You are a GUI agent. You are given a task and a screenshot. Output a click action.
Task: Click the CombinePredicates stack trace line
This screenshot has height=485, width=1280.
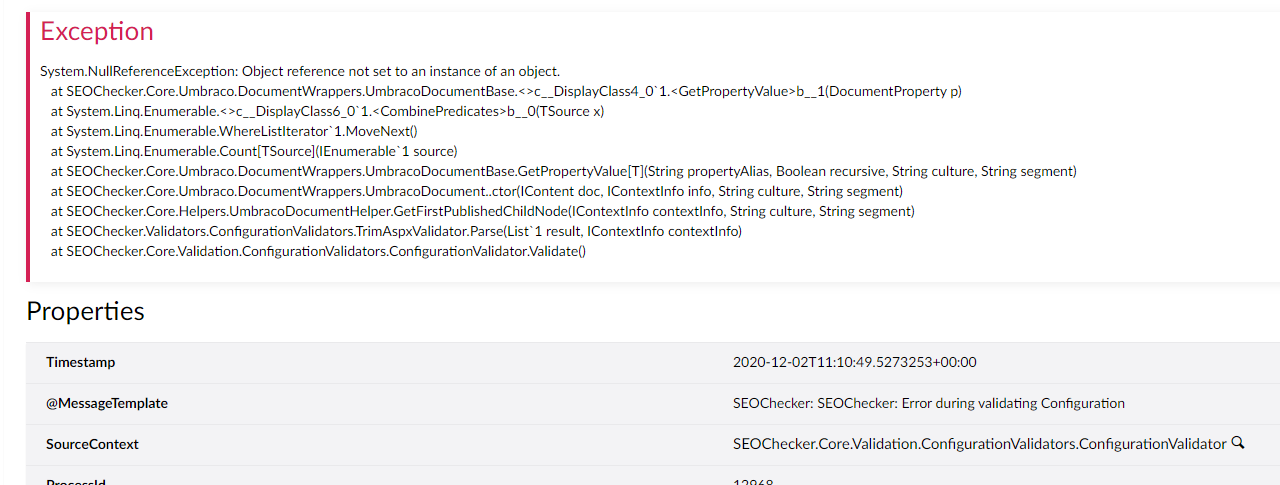[x=327, y=111]
